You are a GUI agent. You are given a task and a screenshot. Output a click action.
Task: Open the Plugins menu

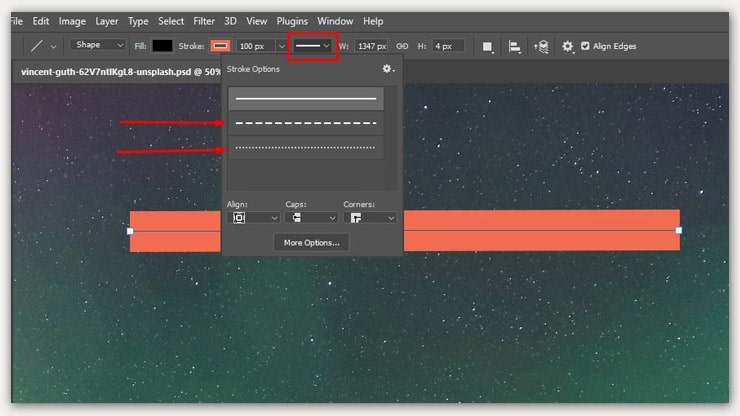(292, 21)
